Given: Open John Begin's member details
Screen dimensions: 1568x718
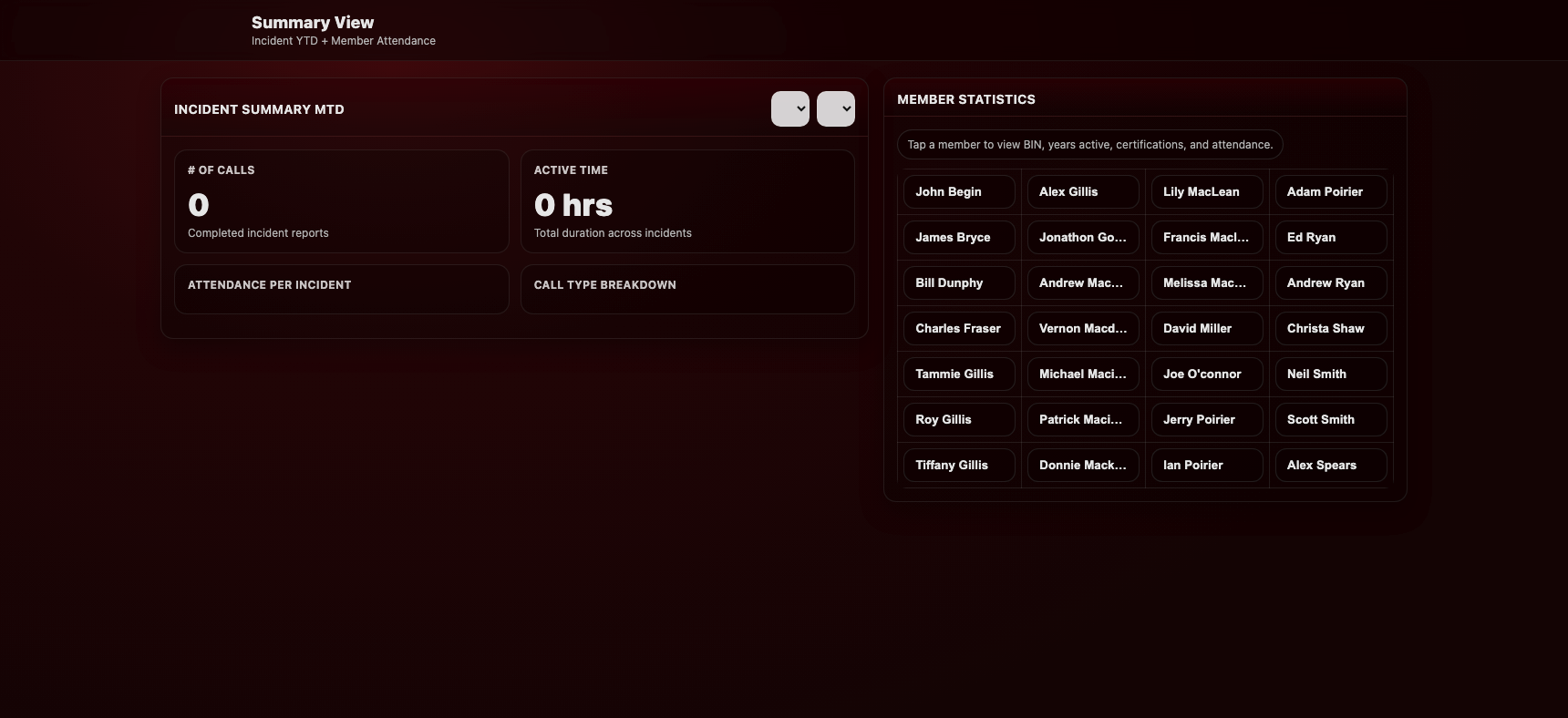Looking at the screenshot, I should point(958,192).
